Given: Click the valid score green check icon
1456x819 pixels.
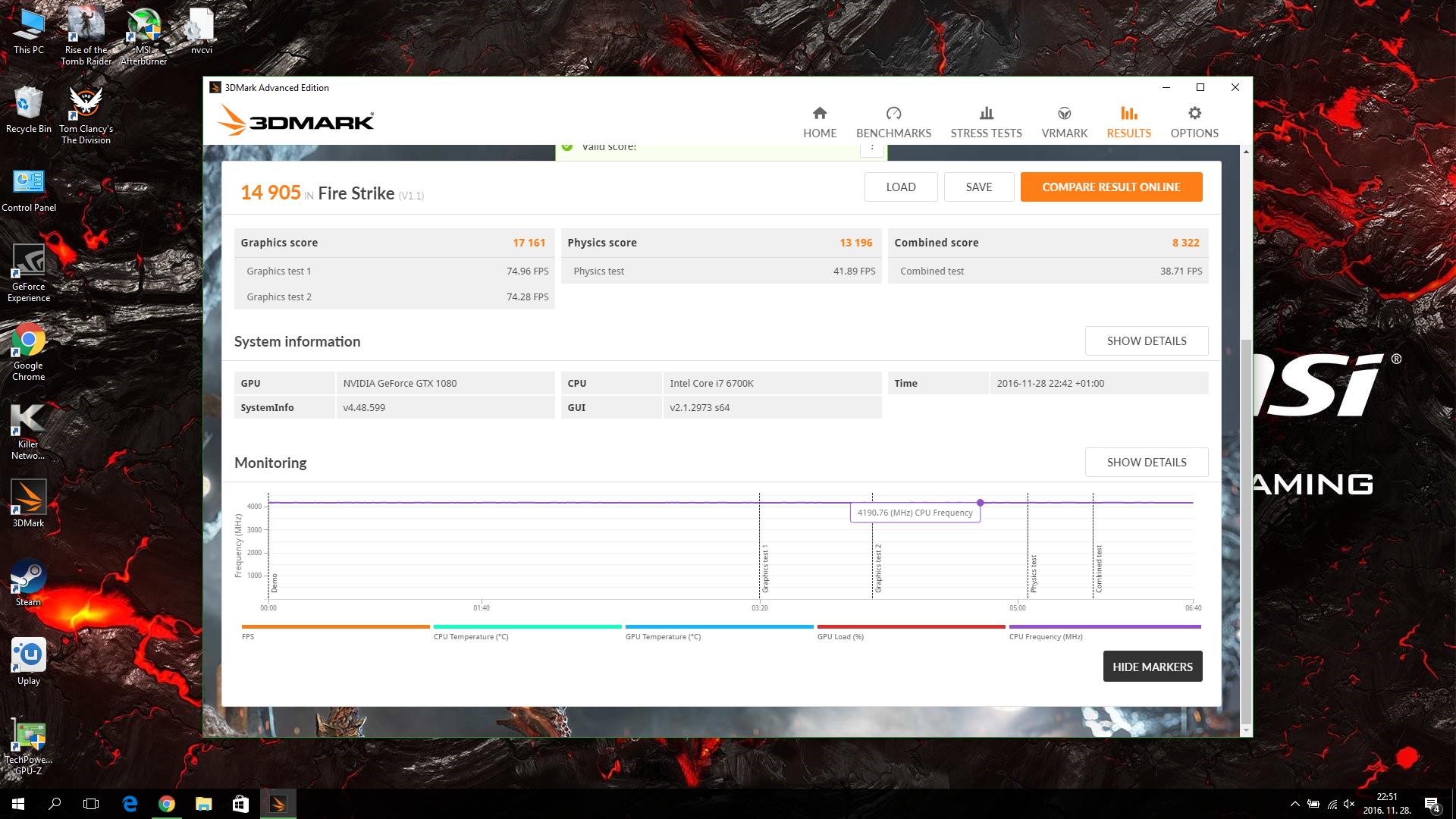Looking at the screenshot, I should pyautogui.click(x=566, y=146).
